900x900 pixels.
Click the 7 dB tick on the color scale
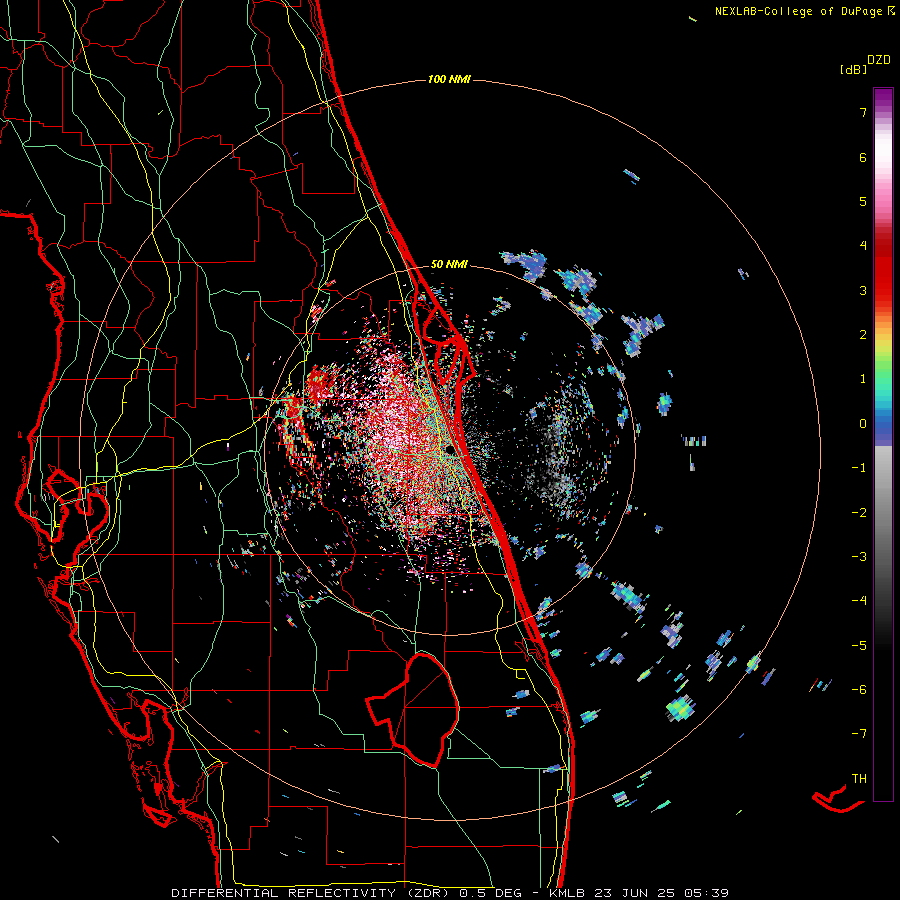863,112
